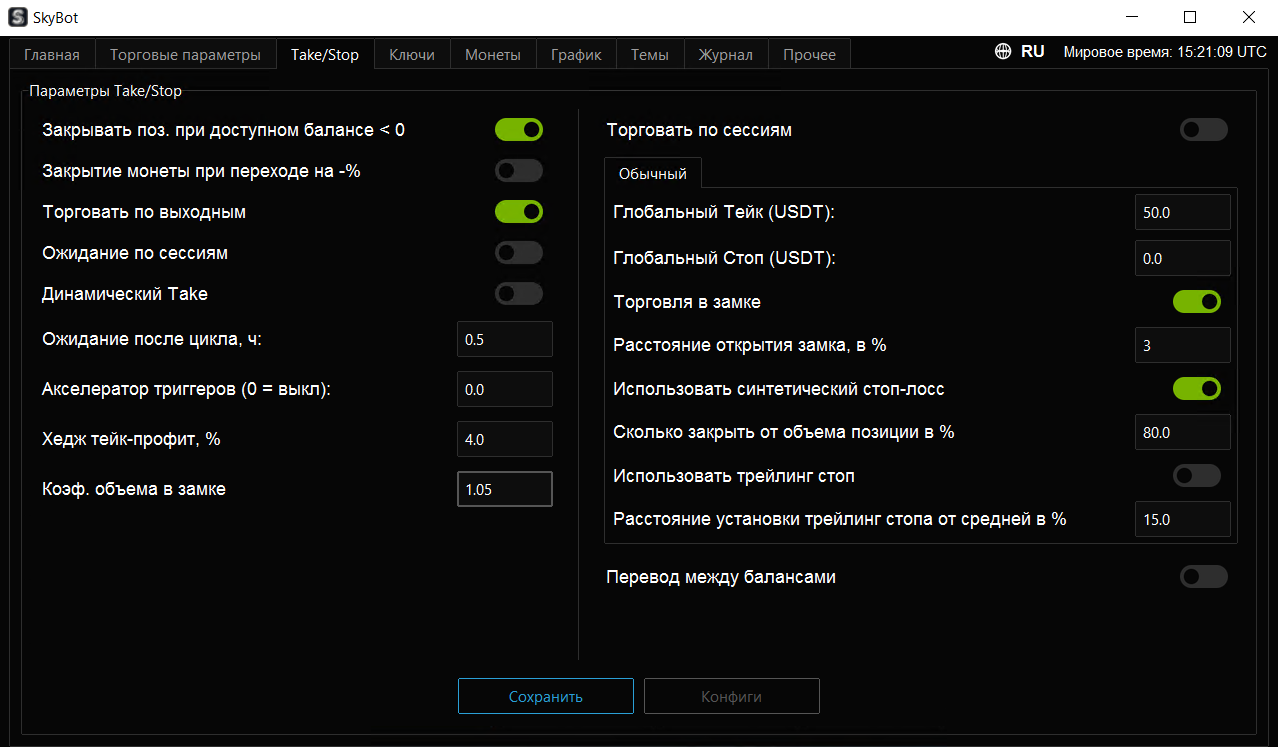Enable the 'Динамический Take' switch
The width and height of the screenshot is (1278, 747).
pyautogui.click(x=519, y=294)
